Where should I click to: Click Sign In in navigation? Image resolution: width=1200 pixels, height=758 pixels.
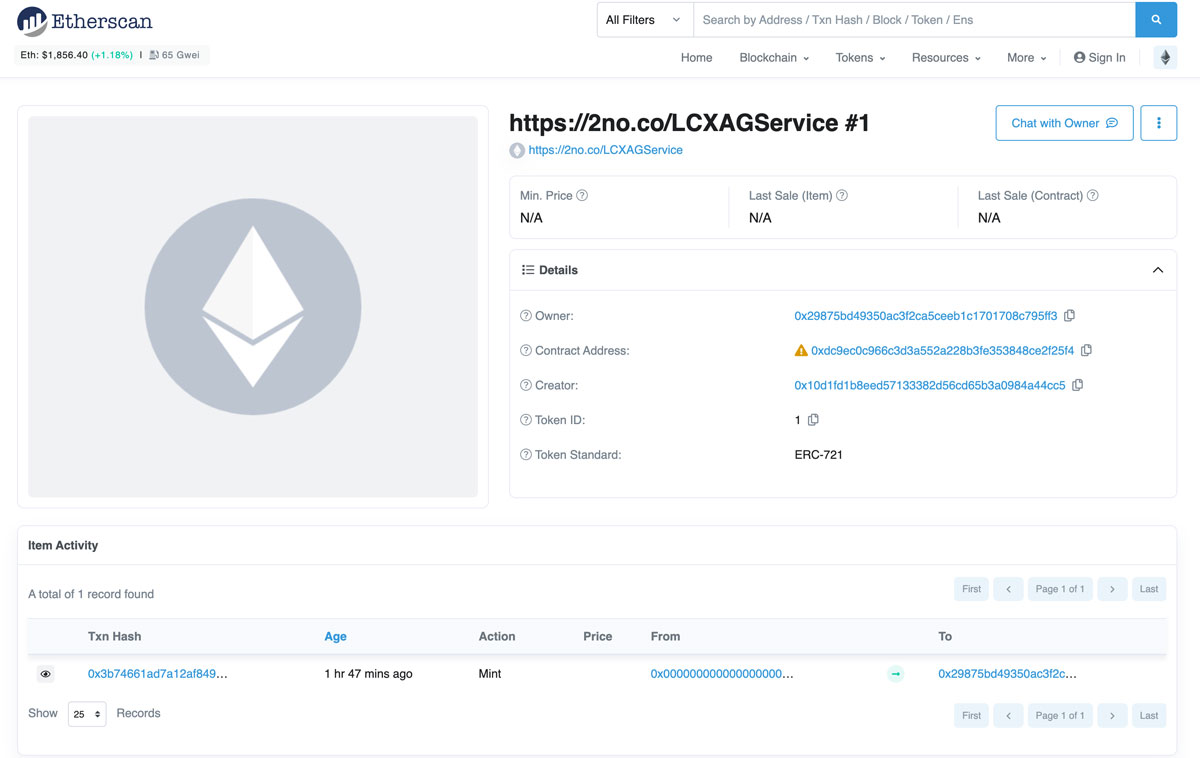1099,58
